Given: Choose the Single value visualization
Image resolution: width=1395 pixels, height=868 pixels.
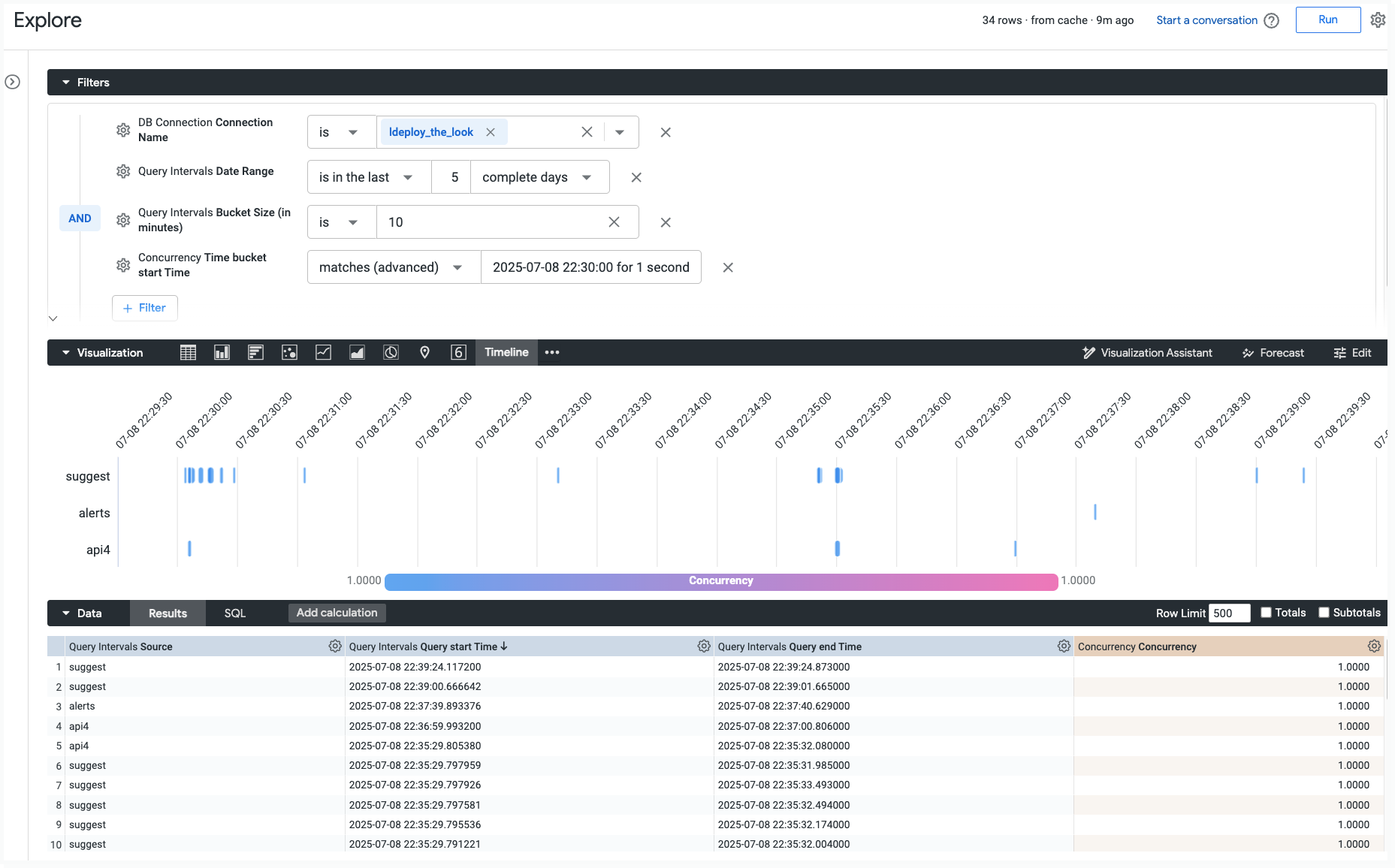Looking at the screenshot, I should [x=458, y=352].
